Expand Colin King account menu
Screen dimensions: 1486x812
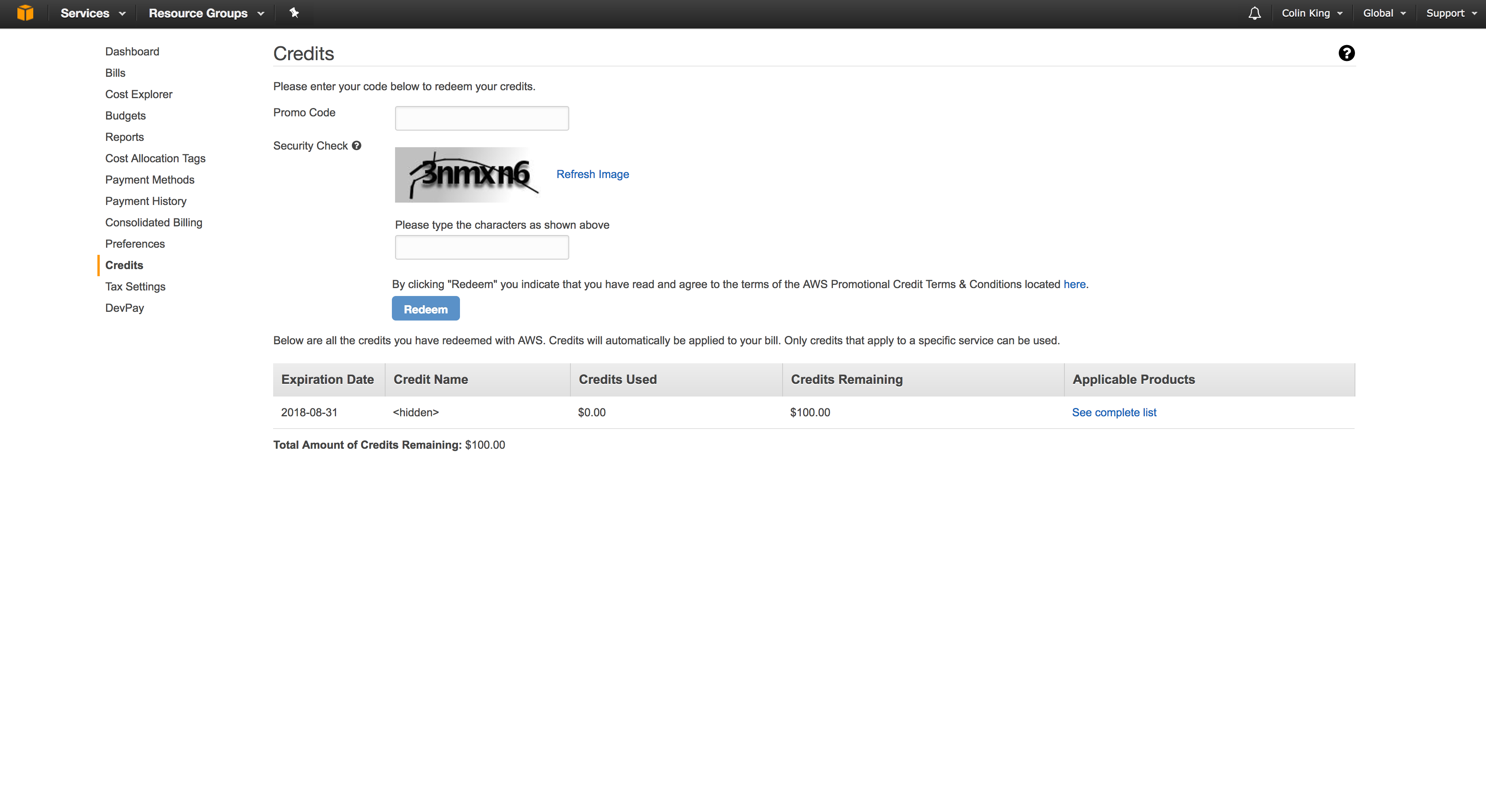(x=1312, y=13)
